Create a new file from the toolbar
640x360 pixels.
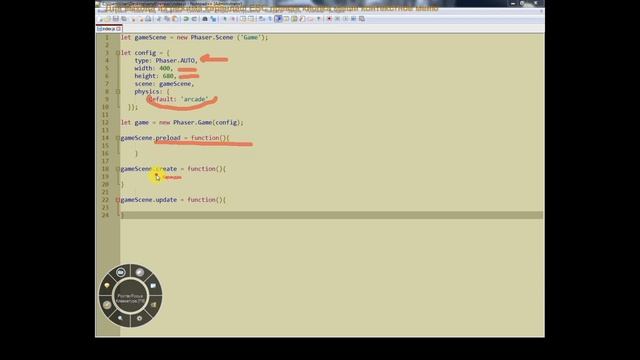pyautogui.click(x=99, y=19)
